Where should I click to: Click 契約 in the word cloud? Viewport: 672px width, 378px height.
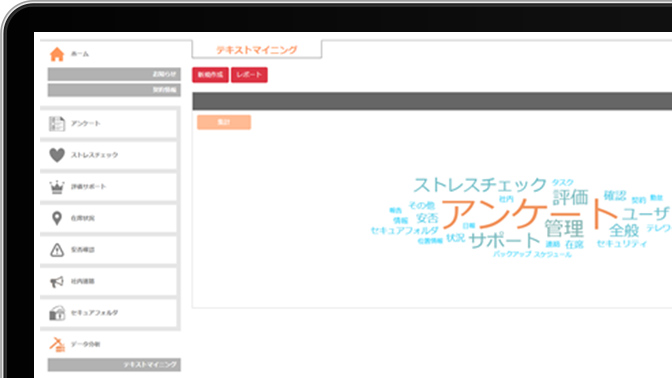(x=639, y=200)
